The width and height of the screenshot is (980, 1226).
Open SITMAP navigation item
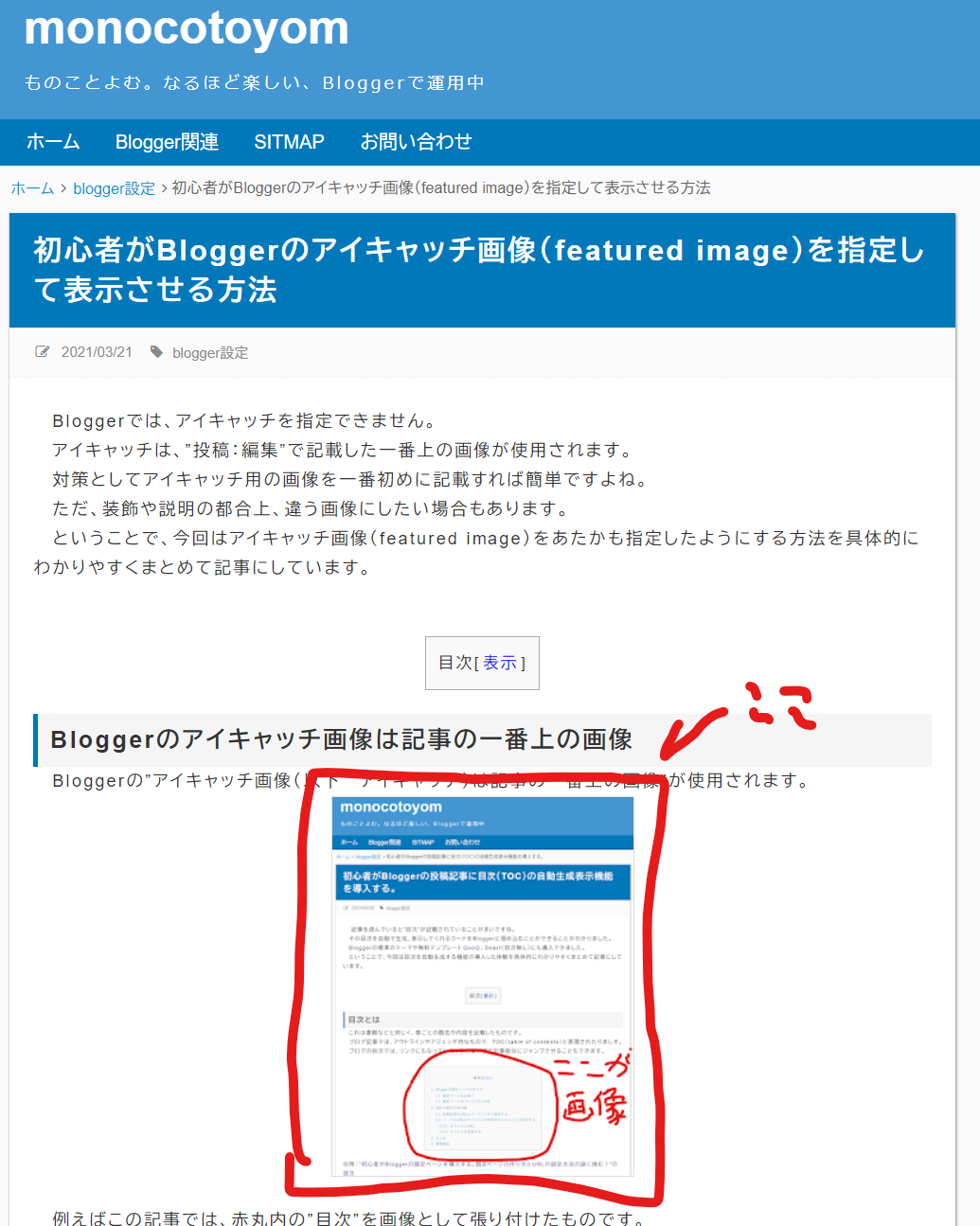(289, 142)
